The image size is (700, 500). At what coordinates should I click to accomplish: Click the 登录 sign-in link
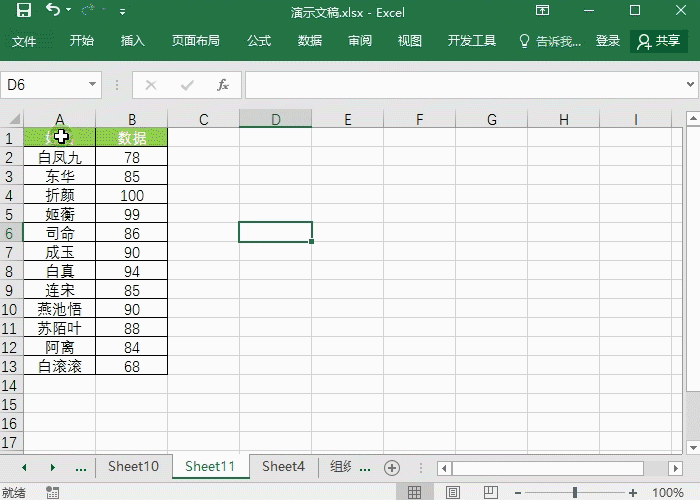pos(608,41)
